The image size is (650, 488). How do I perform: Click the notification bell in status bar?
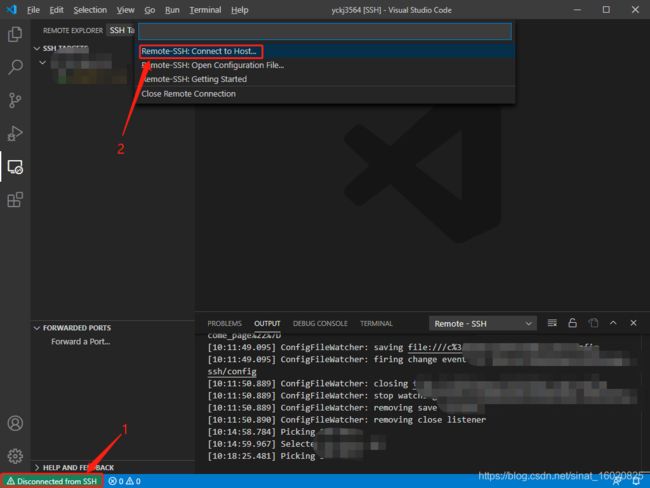(x=636, y=481)
